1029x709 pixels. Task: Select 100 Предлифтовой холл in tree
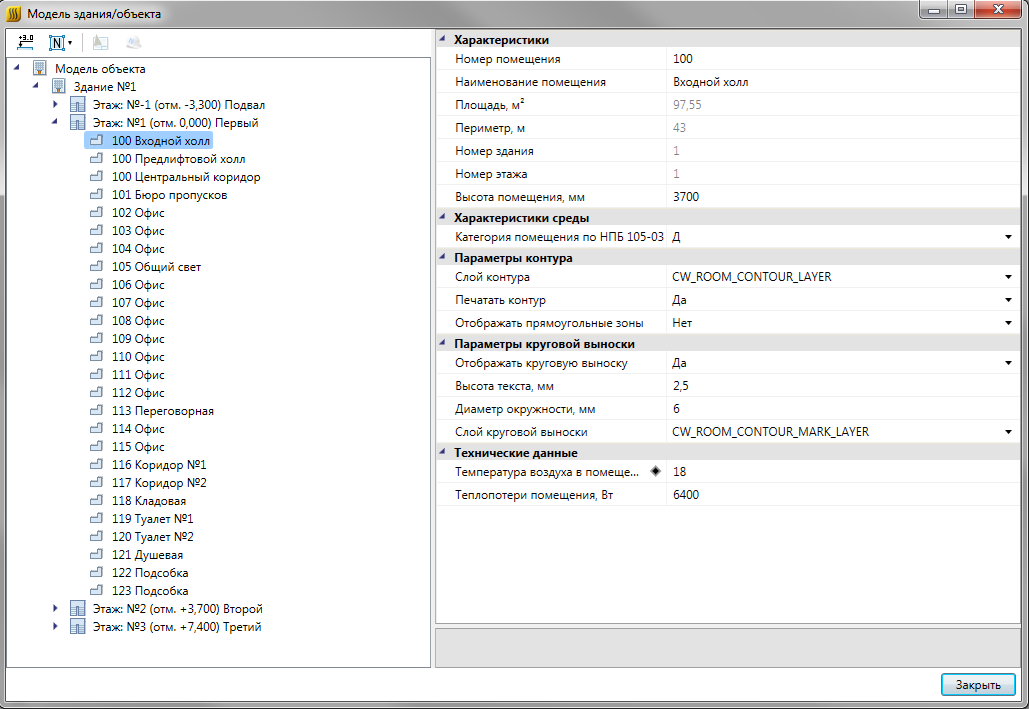(178, 158)
